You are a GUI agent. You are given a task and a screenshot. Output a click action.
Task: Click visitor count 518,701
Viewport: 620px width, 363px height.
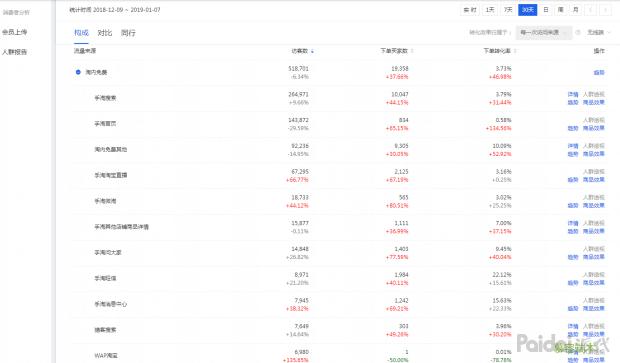pos(299,68)
